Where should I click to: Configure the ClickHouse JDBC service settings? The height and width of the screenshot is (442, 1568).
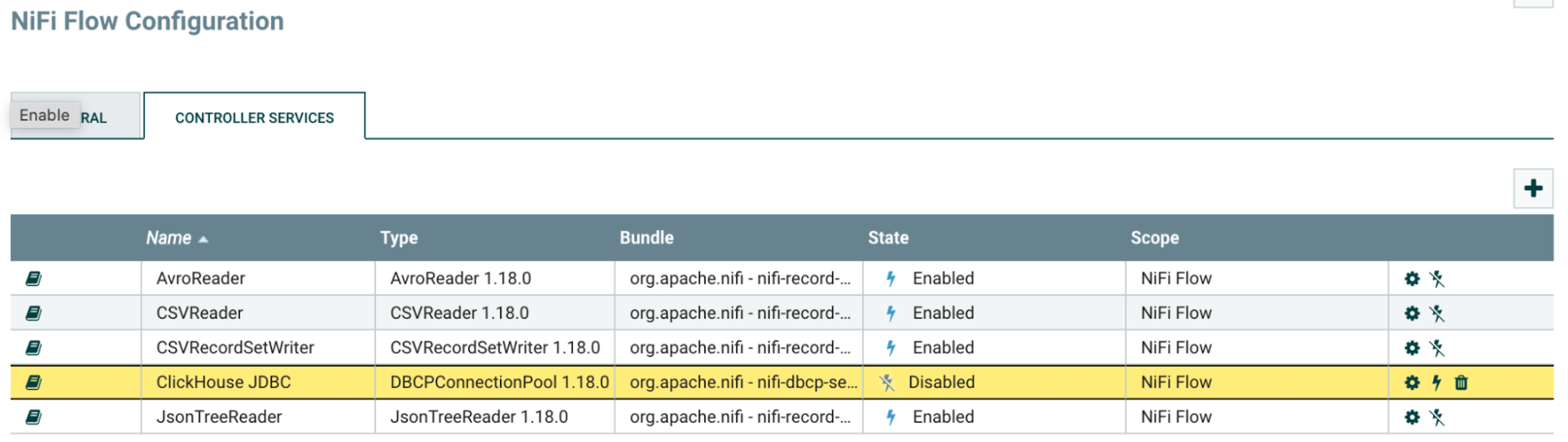point(1412,383)
